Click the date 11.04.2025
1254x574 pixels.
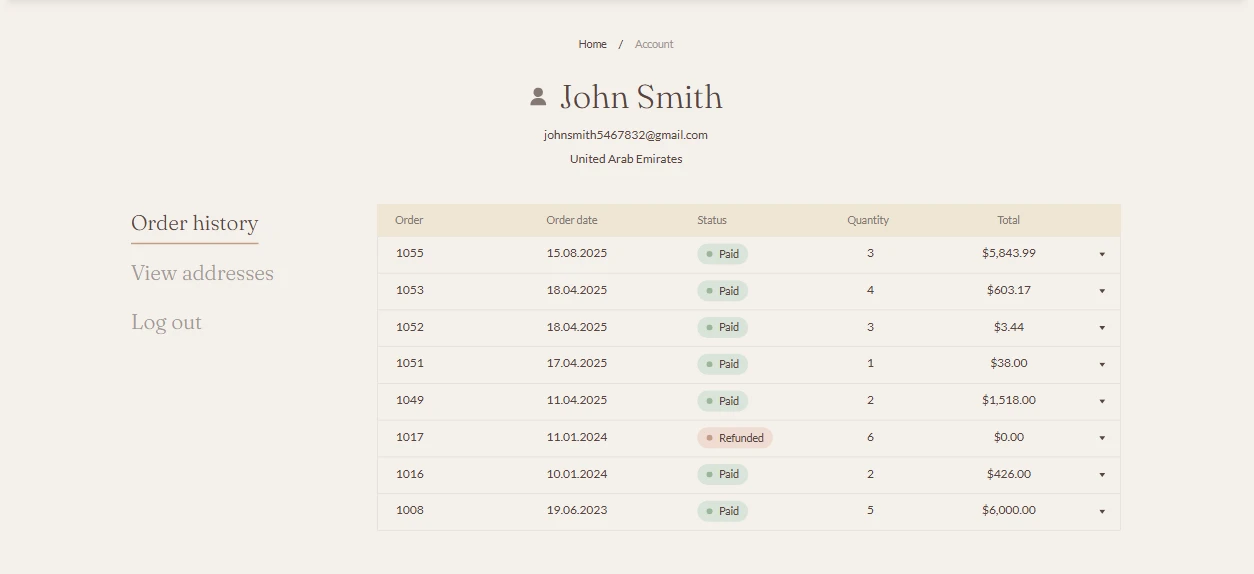577,400
